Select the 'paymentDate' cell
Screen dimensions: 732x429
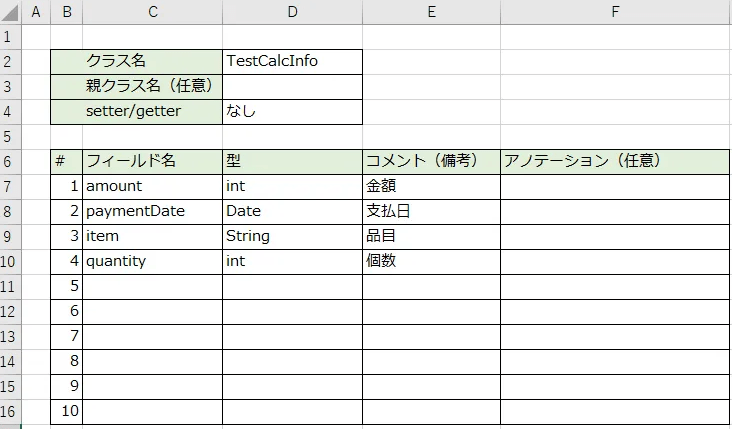[153, 212]
